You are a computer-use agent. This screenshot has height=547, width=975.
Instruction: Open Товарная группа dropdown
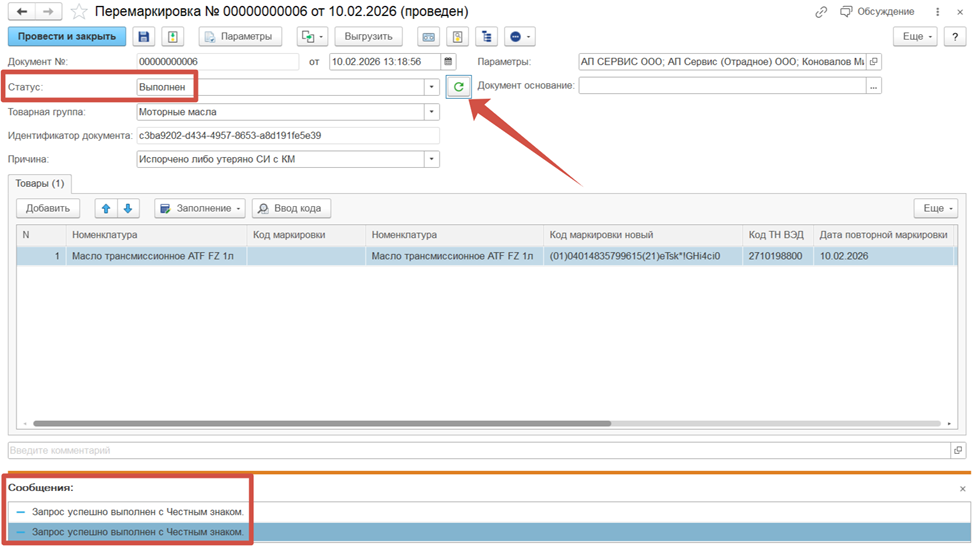[x=432, y=112]
